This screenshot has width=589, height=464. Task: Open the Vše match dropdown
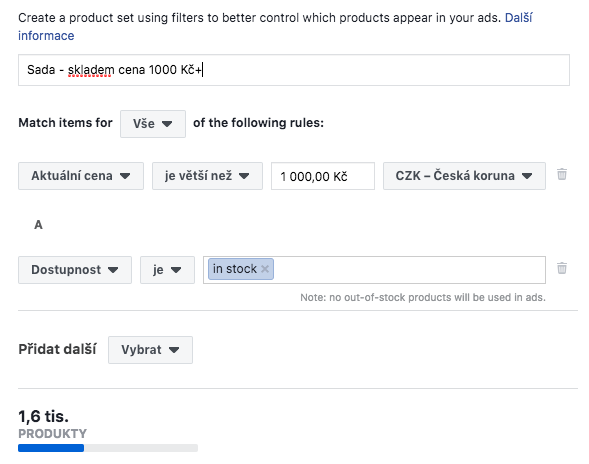point(153,124)
